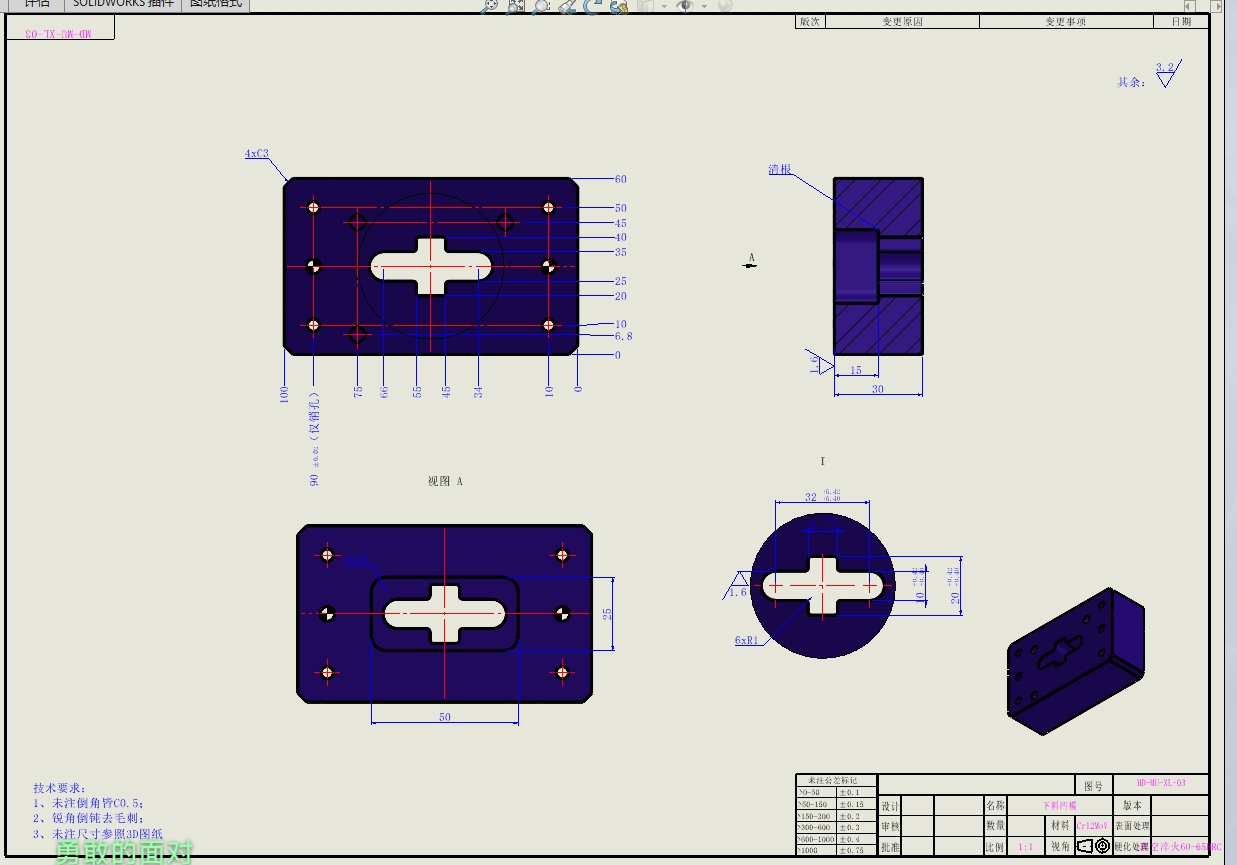1237x865 pixels.
Task: Click the 设计 cell in the title block
Action: coord(890,806)
